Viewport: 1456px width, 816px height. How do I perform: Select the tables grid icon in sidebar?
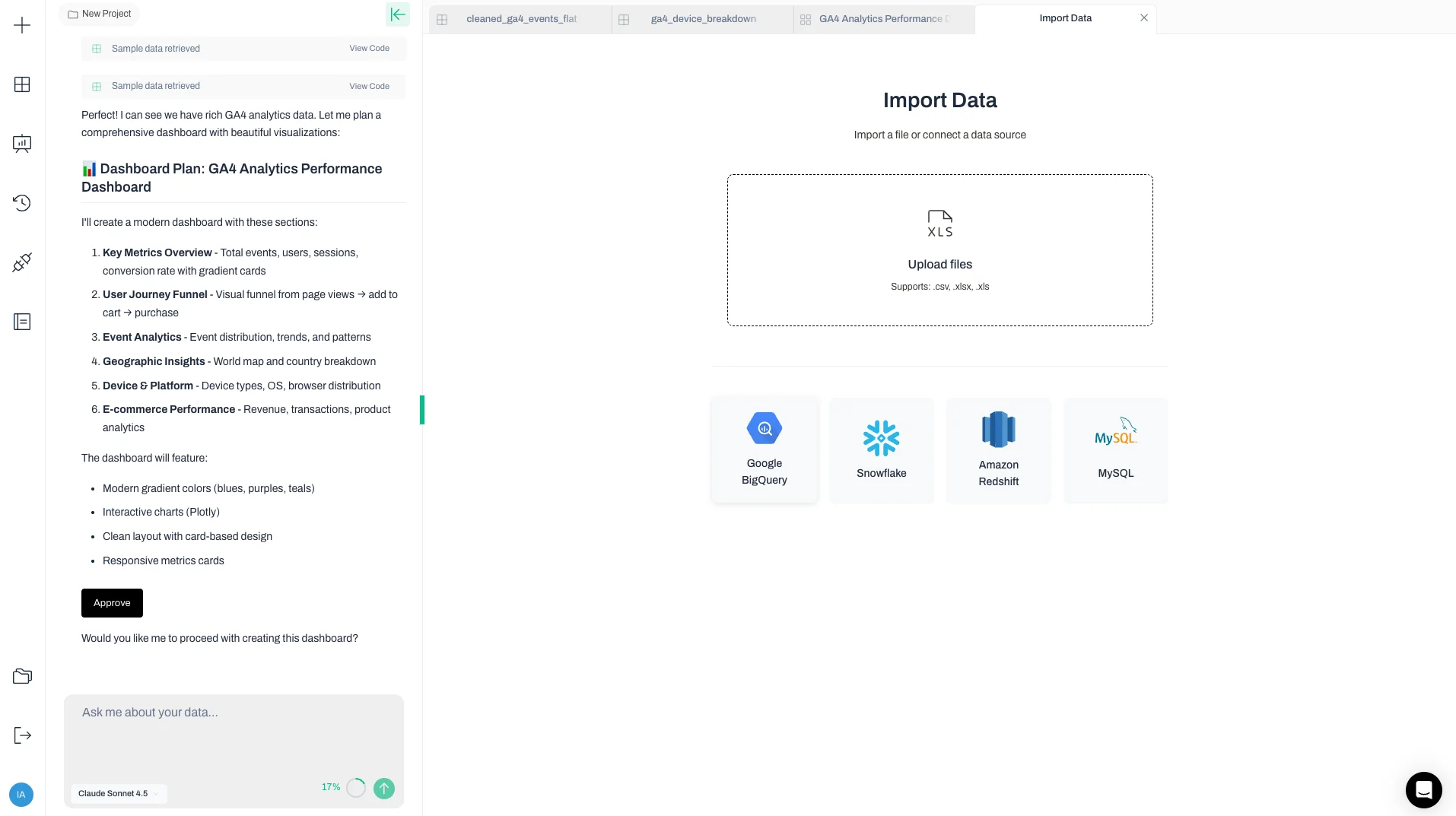tap(21, 84)
